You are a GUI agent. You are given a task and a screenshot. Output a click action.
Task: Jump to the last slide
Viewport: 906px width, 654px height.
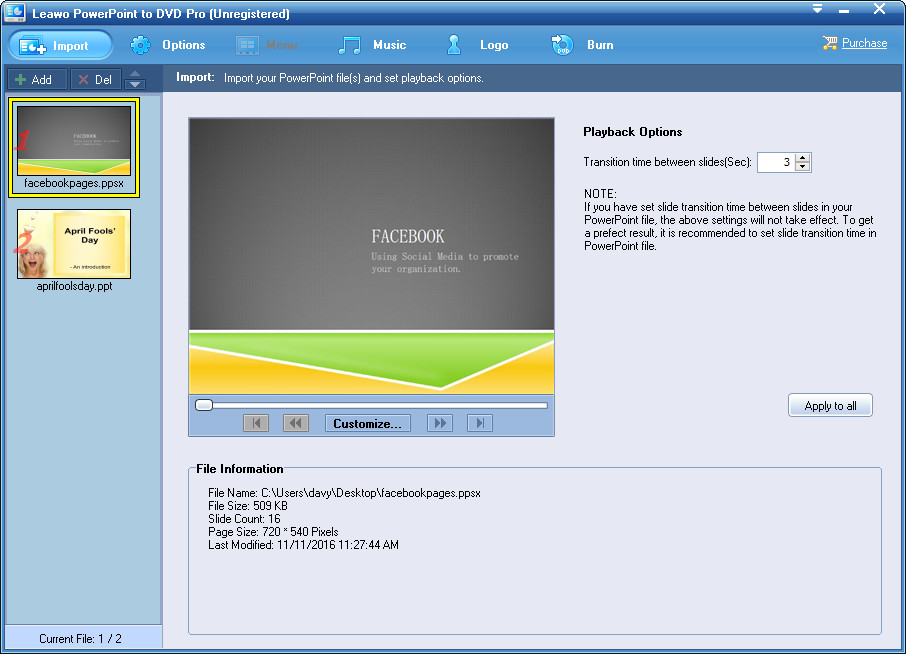(480, 424)
